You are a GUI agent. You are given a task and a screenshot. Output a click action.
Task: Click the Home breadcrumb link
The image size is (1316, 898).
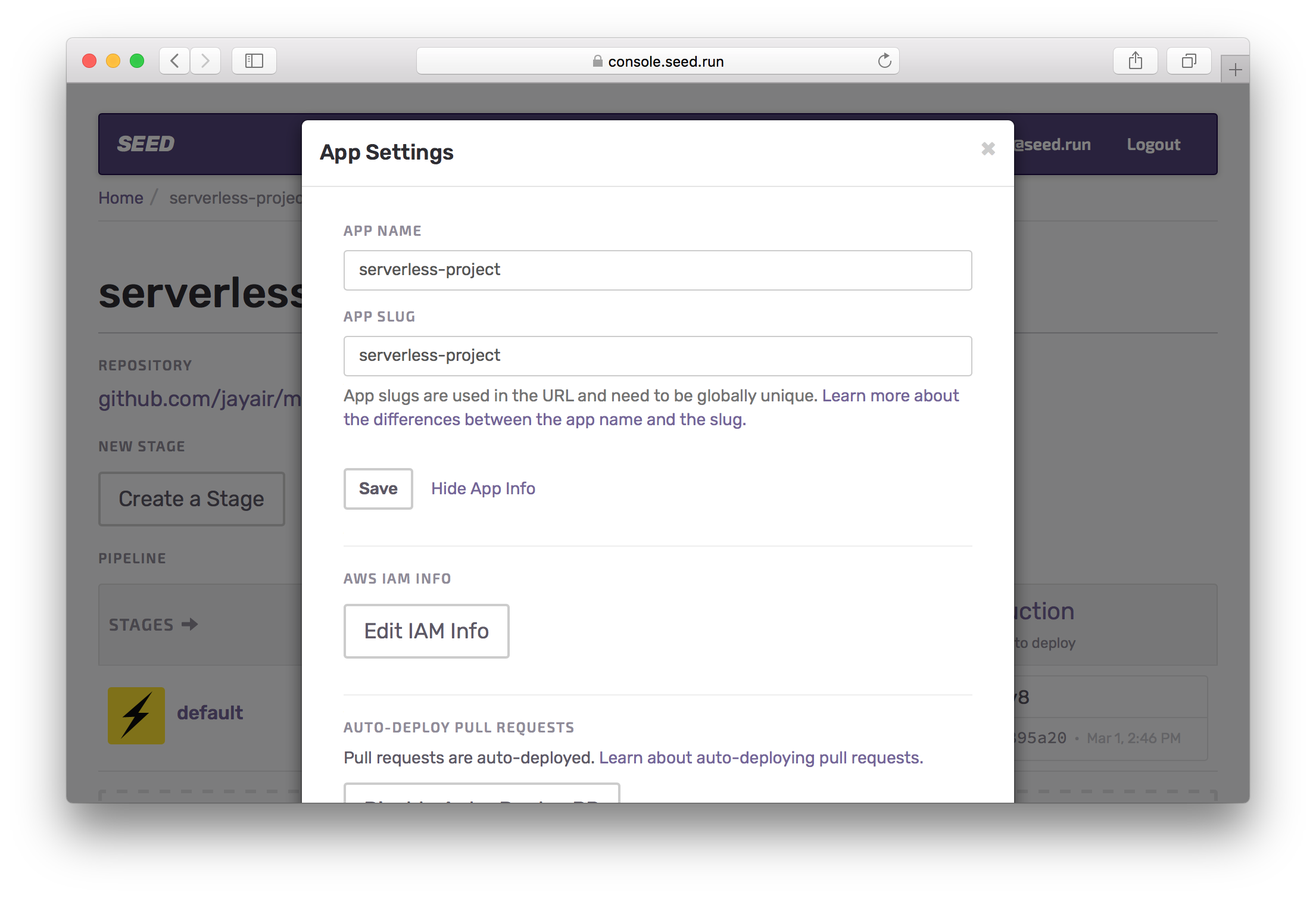point(121,198)
